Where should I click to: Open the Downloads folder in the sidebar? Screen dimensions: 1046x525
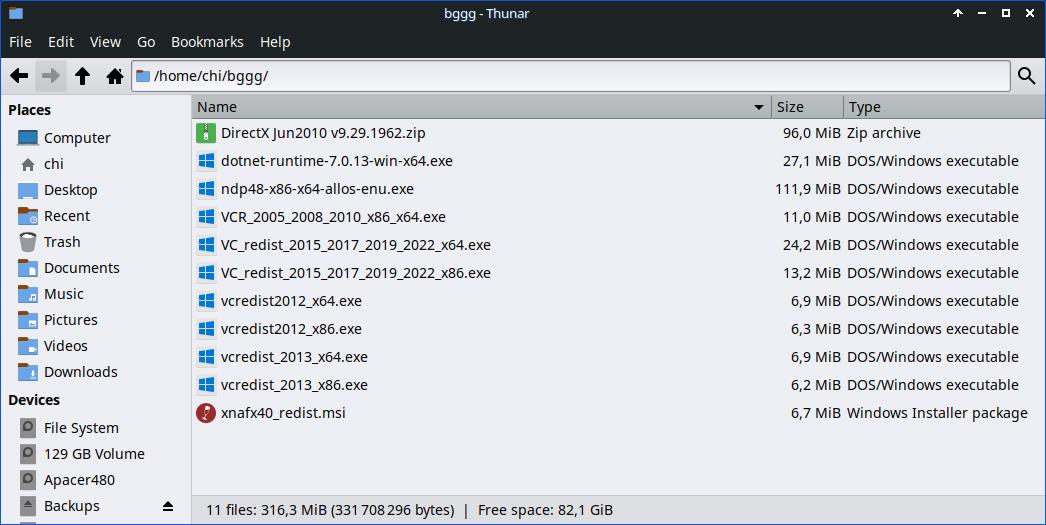(80, 372)
